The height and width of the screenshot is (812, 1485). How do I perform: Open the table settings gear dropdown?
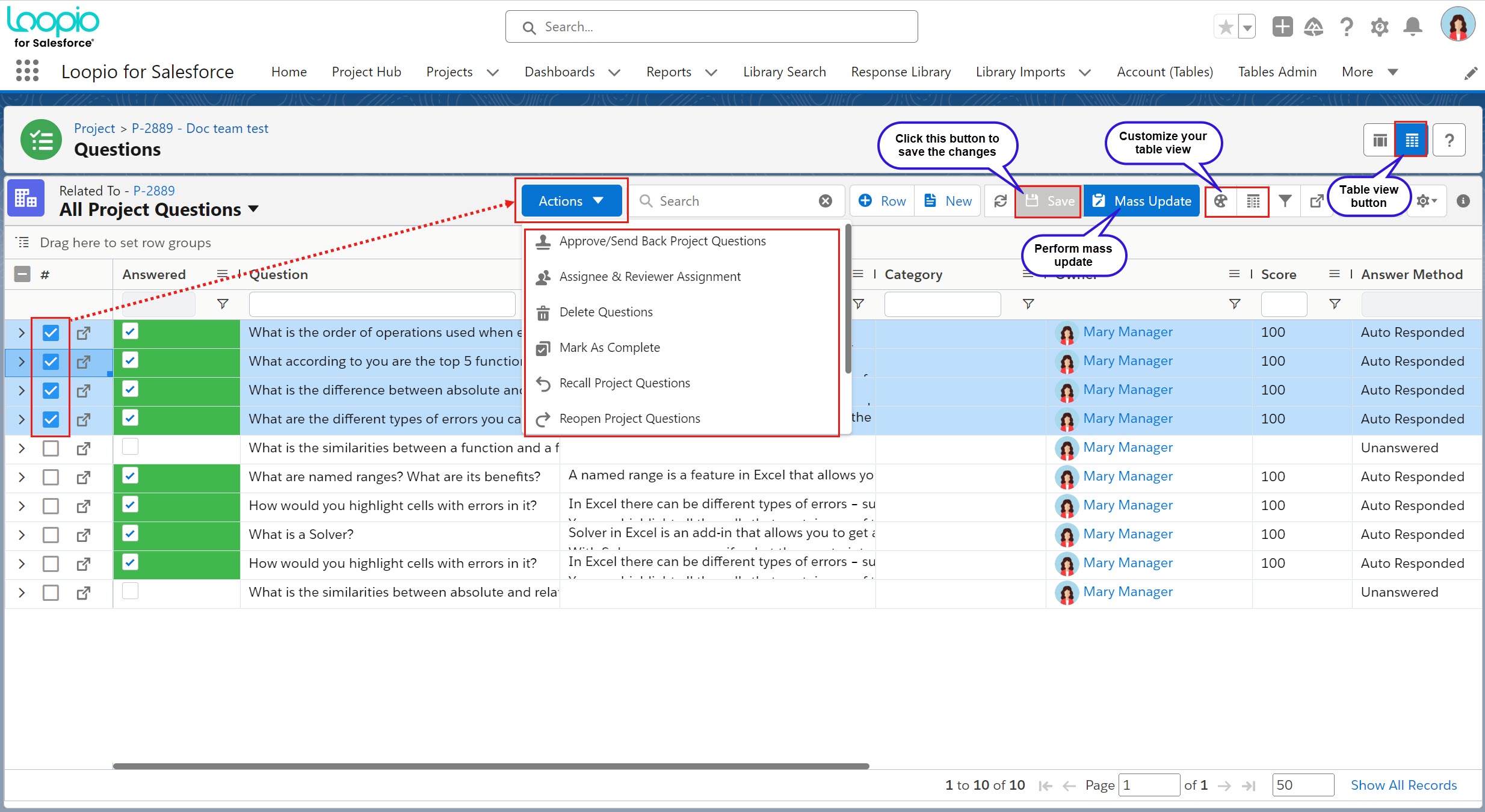(x=1427, y=201)
